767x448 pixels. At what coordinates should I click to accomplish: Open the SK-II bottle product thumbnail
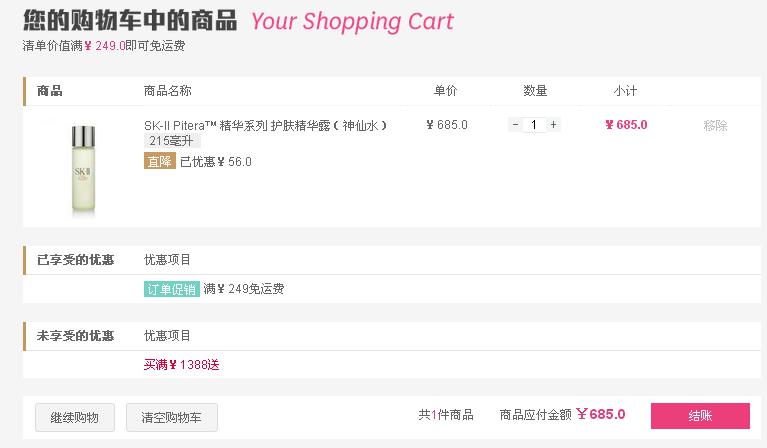[83, 168]
